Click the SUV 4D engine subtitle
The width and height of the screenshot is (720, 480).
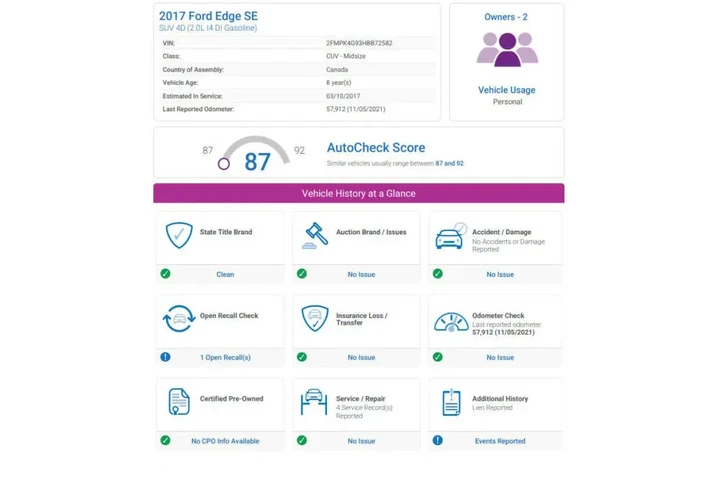pyautogui.click(x=208, y=28)
